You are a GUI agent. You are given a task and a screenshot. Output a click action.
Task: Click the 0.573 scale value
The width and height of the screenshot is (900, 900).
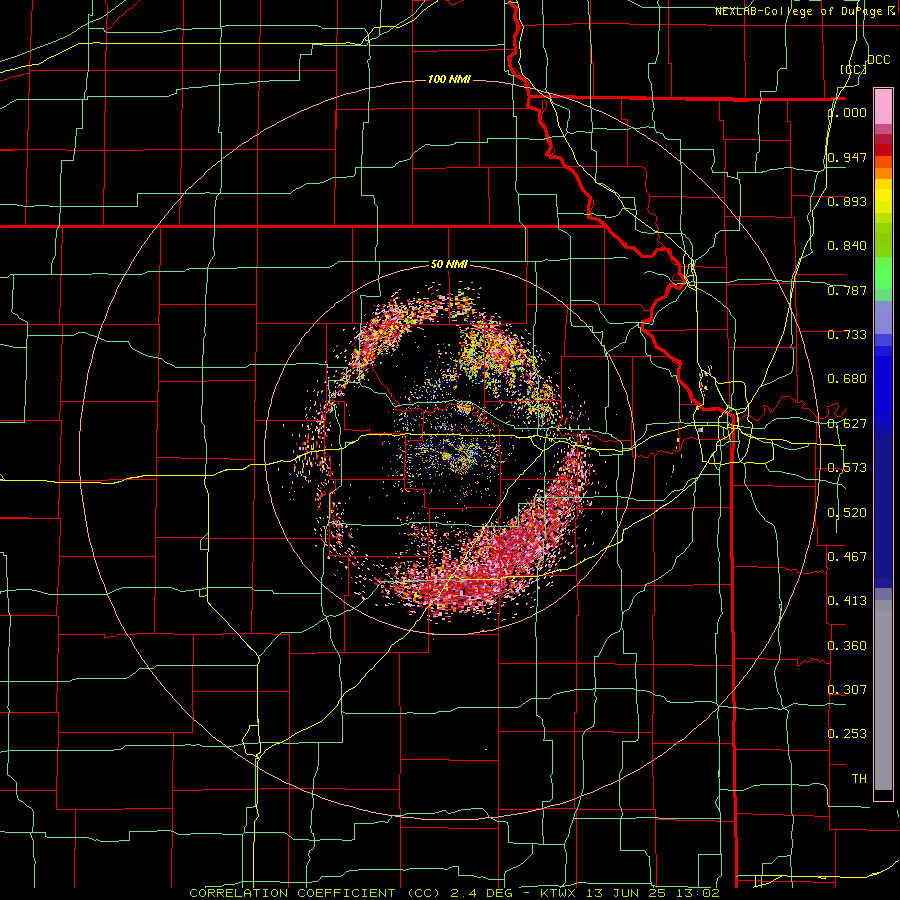point(847,468)
